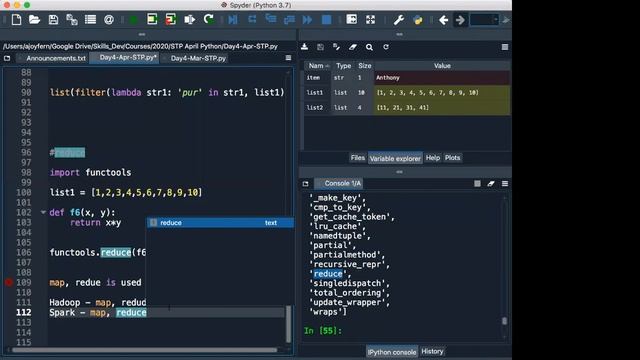Viewport: 640px width, 360px height.
Task: Open Preferences via the wrench icon
Action: pyautogui.click(x=398, y=20)
